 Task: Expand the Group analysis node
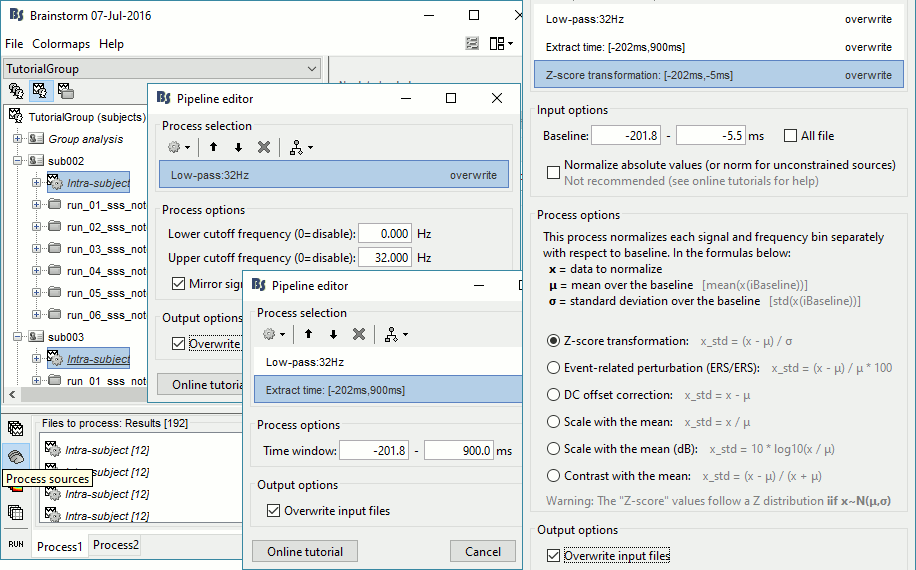18,139
